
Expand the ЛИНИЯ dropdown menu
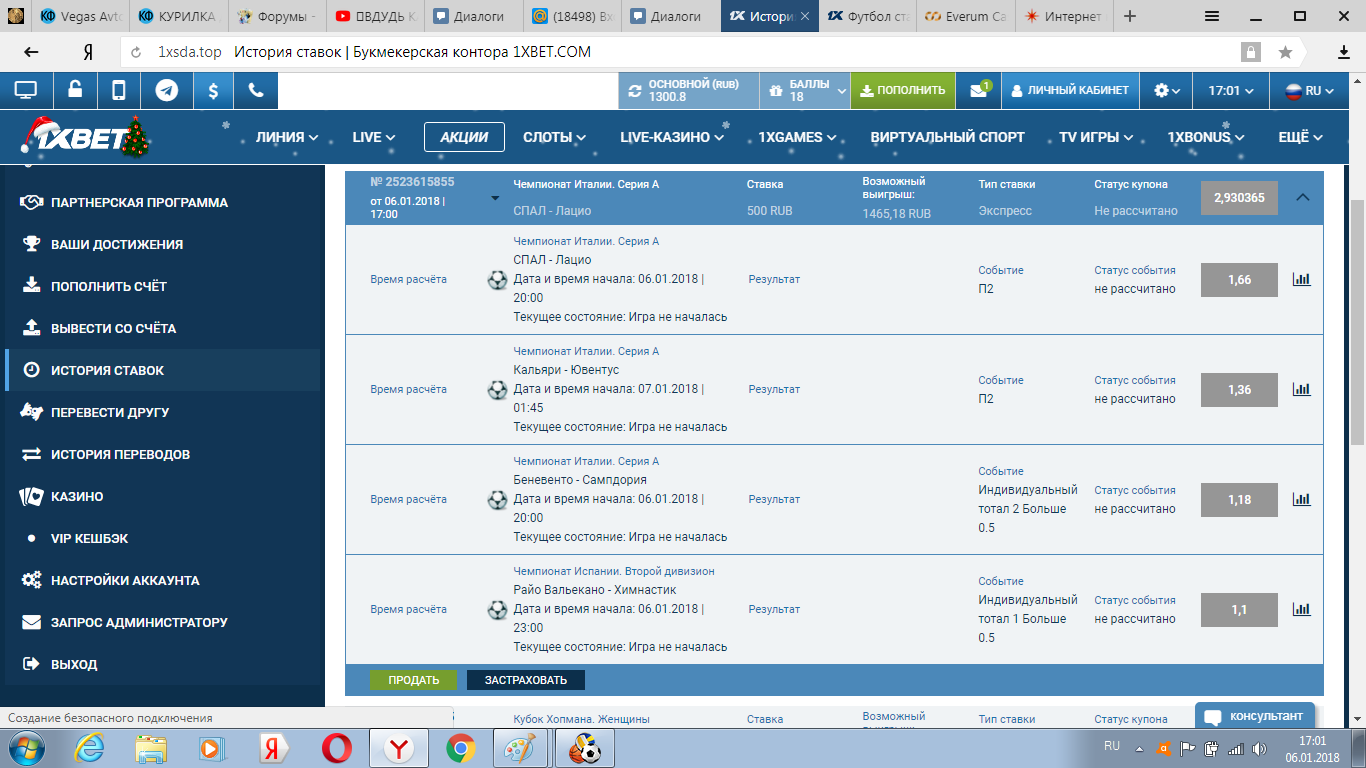(x=287, y=137)
